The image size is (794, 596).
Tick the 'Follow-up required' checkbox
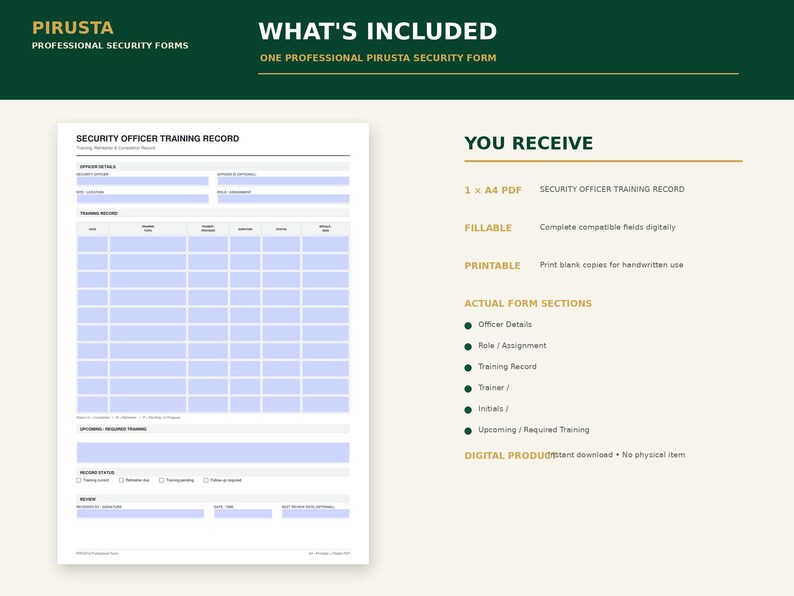click(206, 480)
